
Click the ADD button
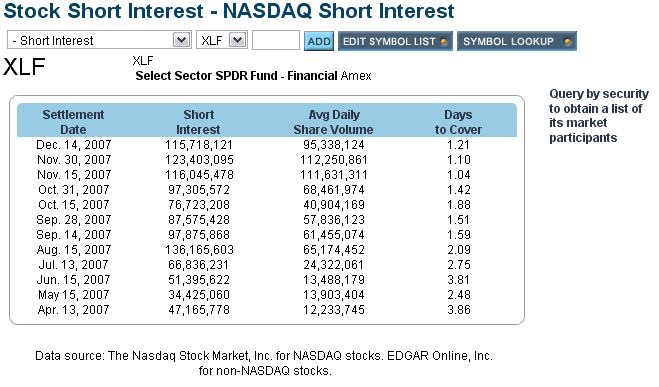click(x=319, y=41)
